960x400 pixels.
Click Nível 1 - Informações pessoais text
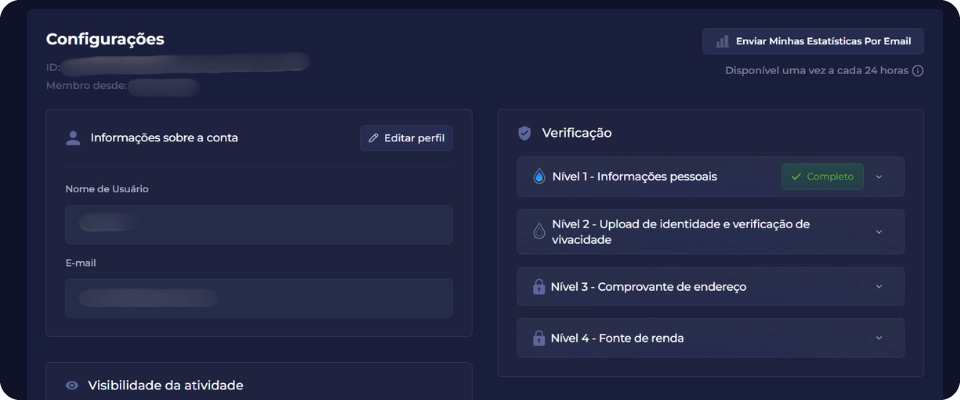click(634, 176)
